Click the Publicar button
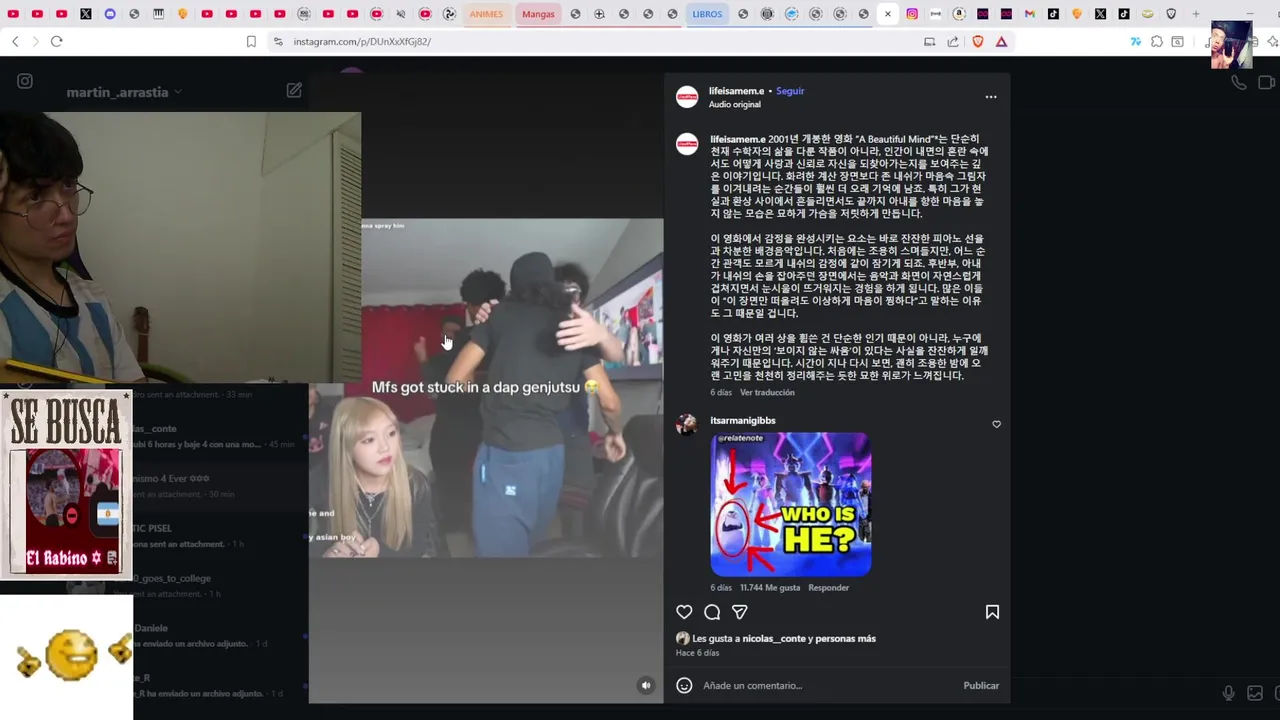The image size is (1280, 720). (981, 685)
